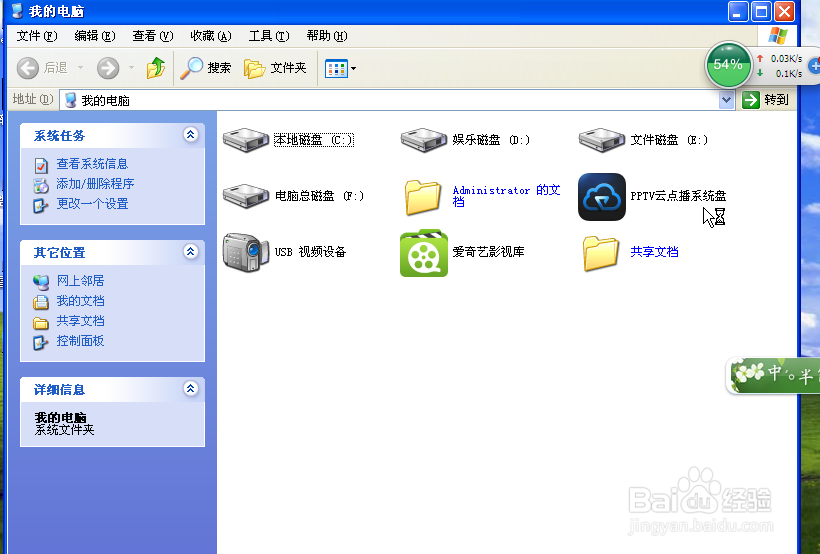Click the 转到 go button

766,100
